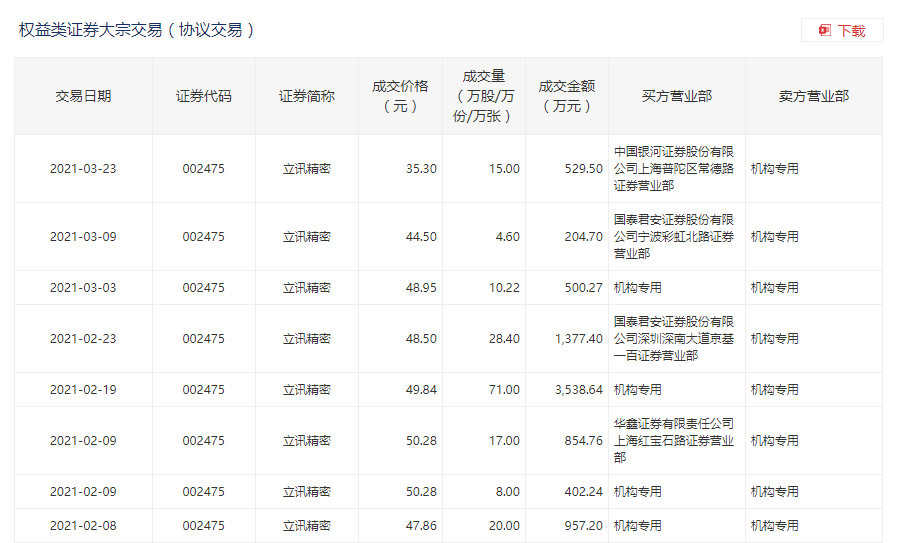Click the code 002475 in the 2021-02-08 row
Screen dimensions: 901x543
click(x=203, y=526)
